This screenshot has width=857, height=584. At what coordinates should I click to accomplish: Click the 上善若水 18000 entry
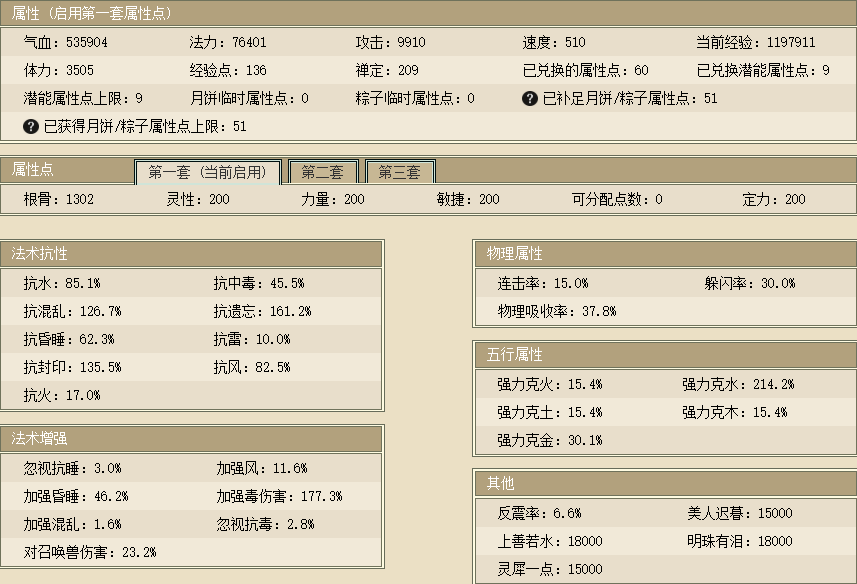pyautogui.click(x=550, y=541)
